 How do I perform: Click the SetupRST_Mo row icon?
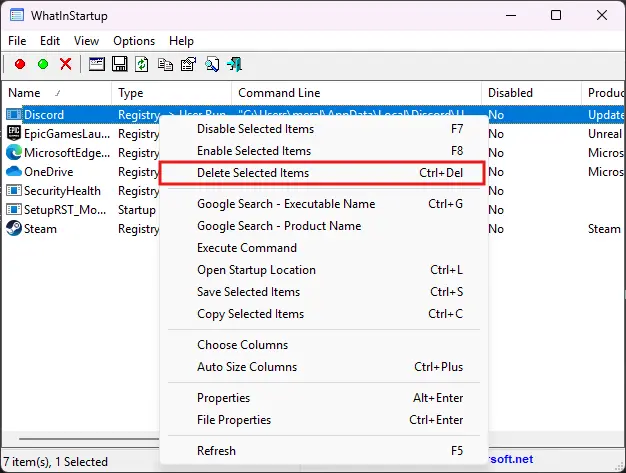coord(14,209)
